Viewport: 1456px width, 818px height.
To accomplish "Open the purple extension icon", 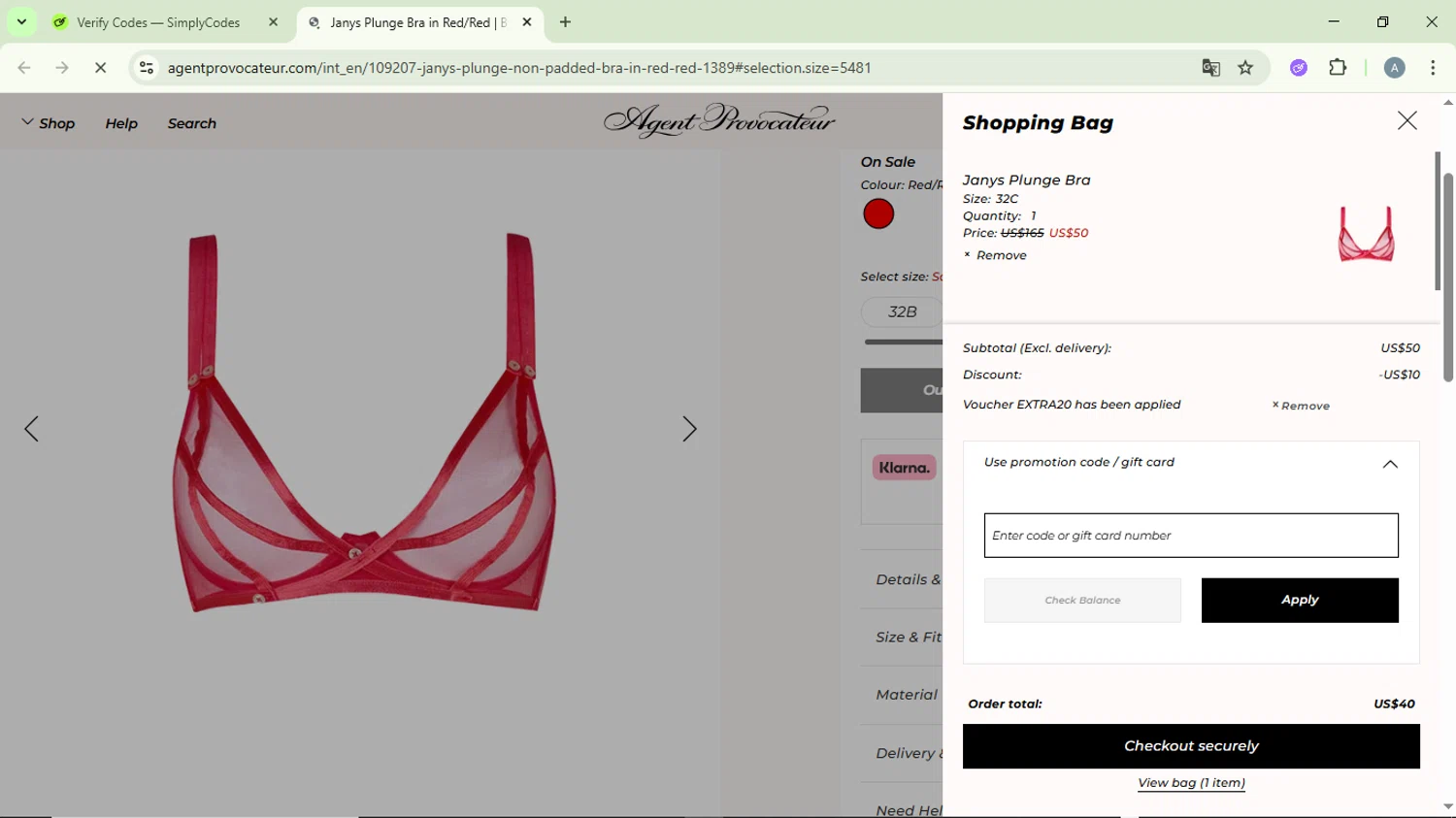I will point(1299,68).
